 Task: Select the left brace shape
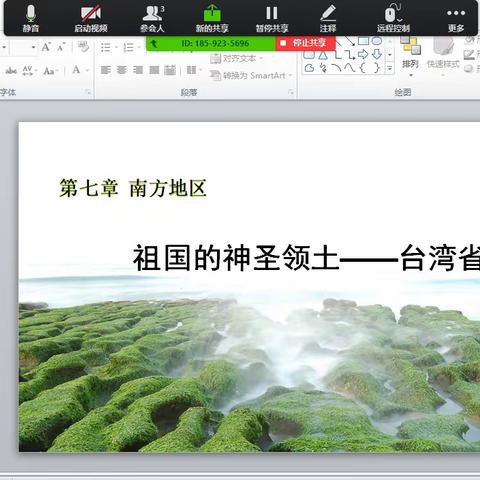point(363,68)
